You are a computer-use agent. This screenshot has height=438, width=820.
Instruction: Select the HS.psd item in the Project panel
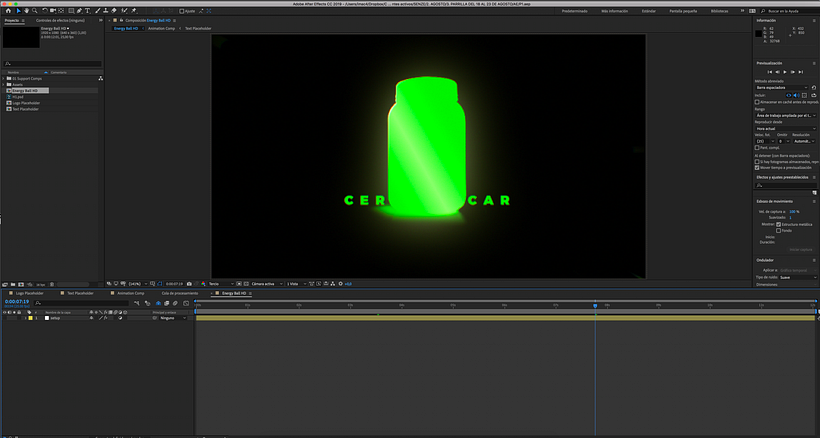click(18, 97)
